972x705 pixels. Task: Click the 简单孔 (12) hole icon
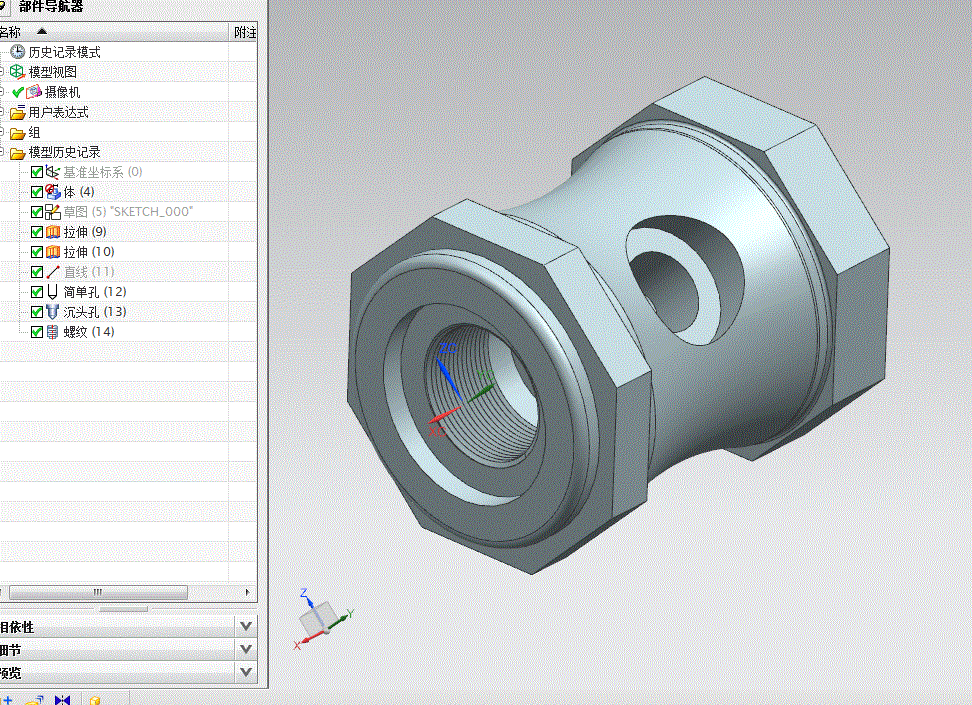[53, 291]
